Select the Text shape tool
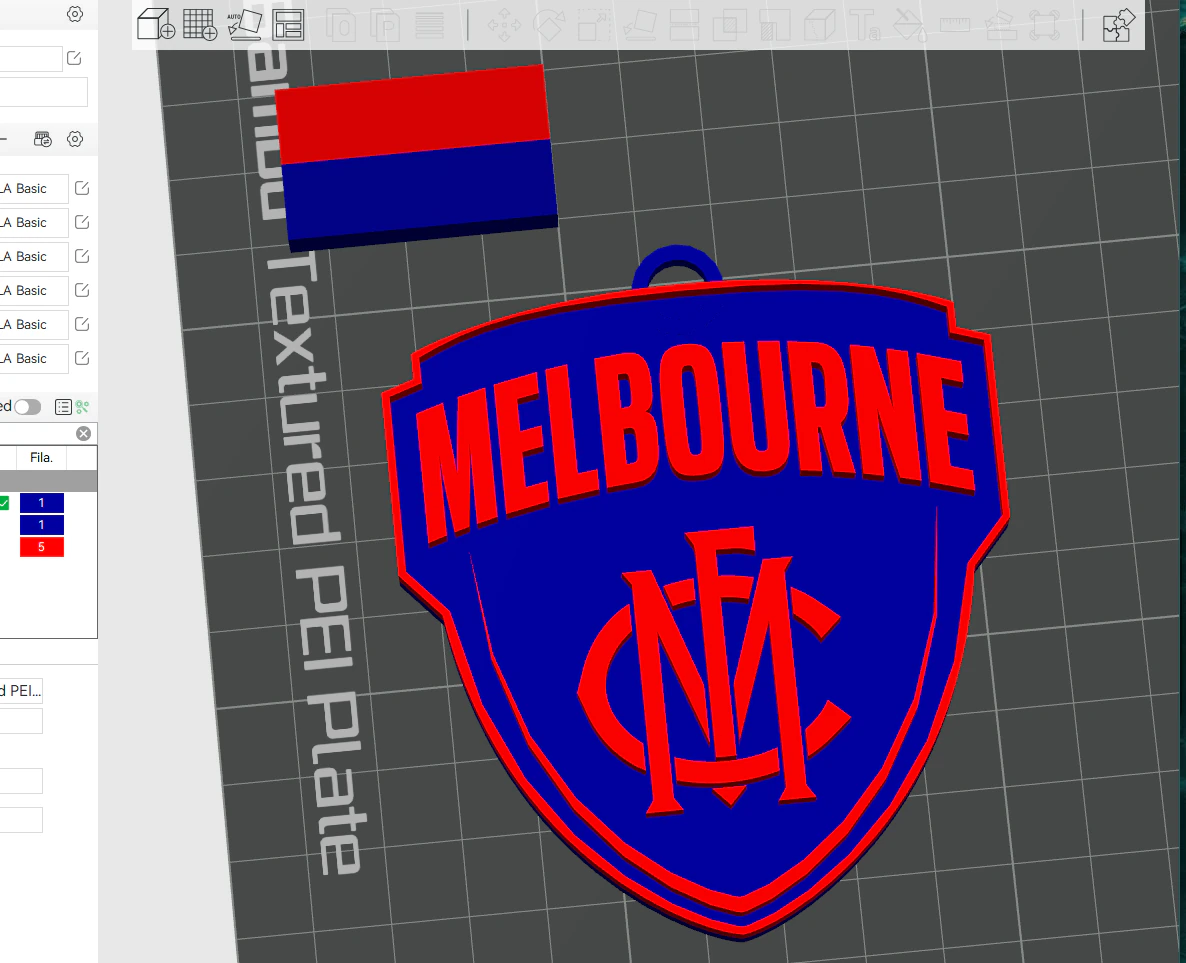The image size is (1186, 963). 865,25
